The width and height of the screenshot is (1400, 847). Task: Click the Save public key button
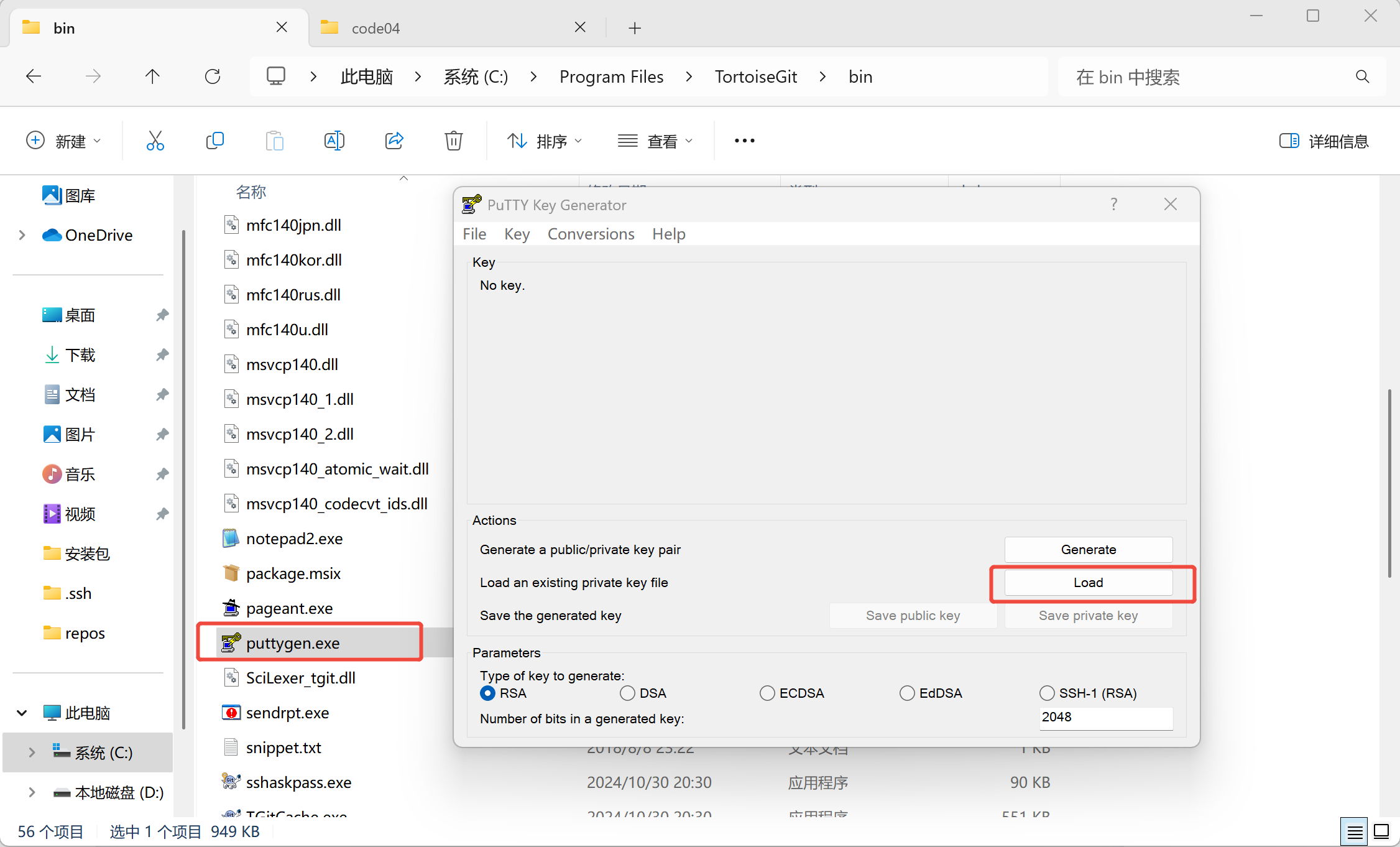[x=913, y=616]
